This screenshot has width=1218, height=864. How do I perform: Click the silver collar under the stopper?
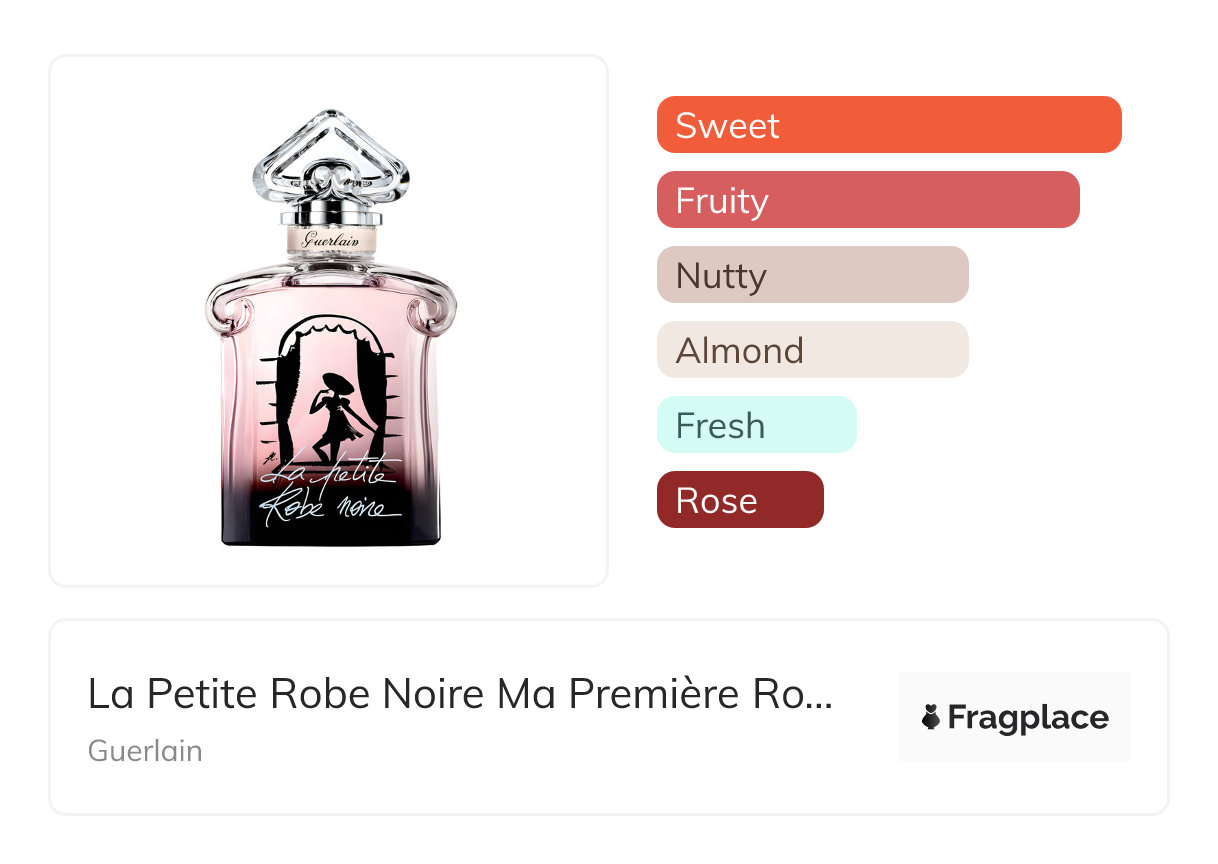[331, 214]
